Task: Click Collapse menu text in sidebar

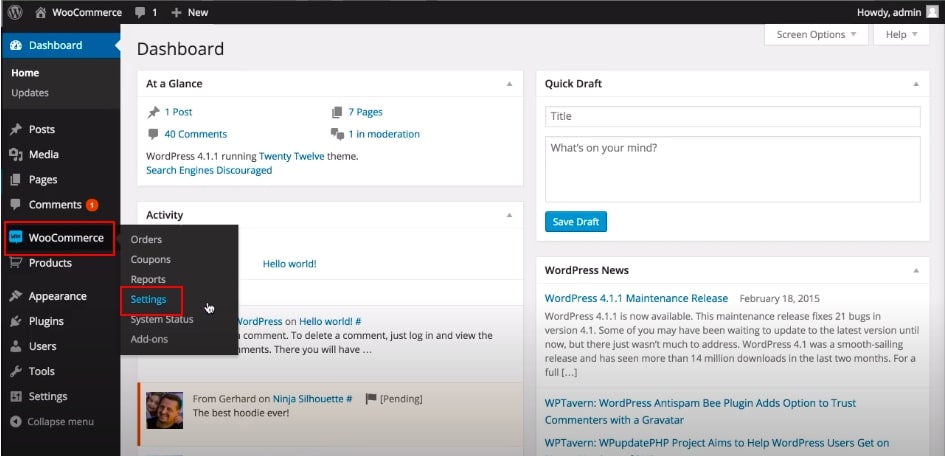Action: 60,422
